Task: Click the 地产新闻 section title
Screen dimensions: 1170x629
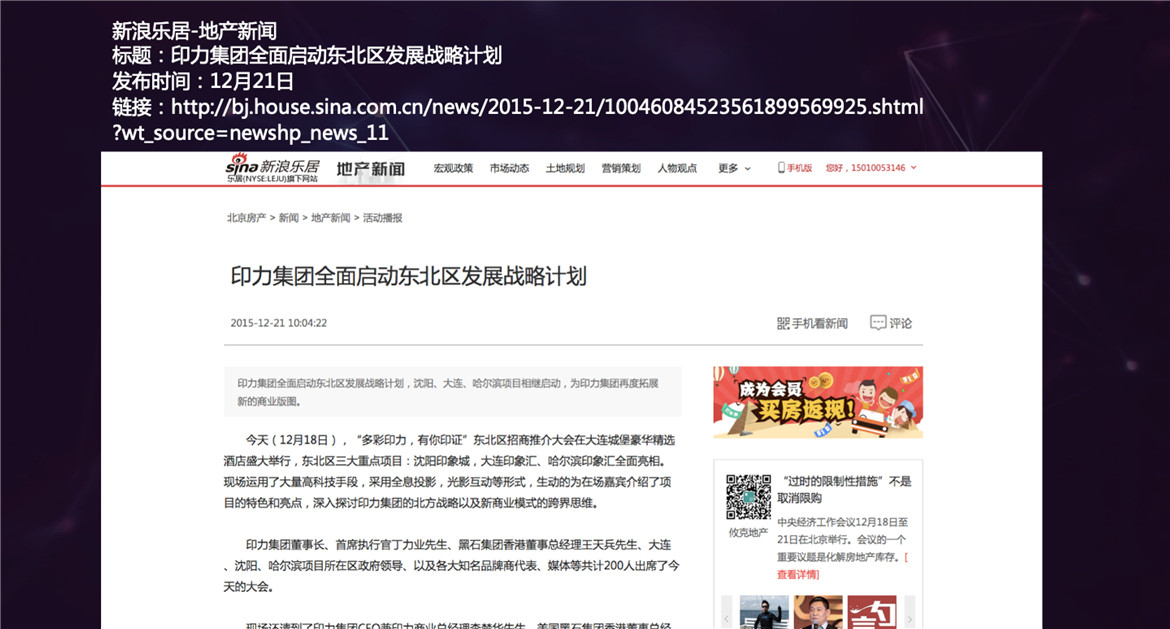Action: tap(371, 169)
